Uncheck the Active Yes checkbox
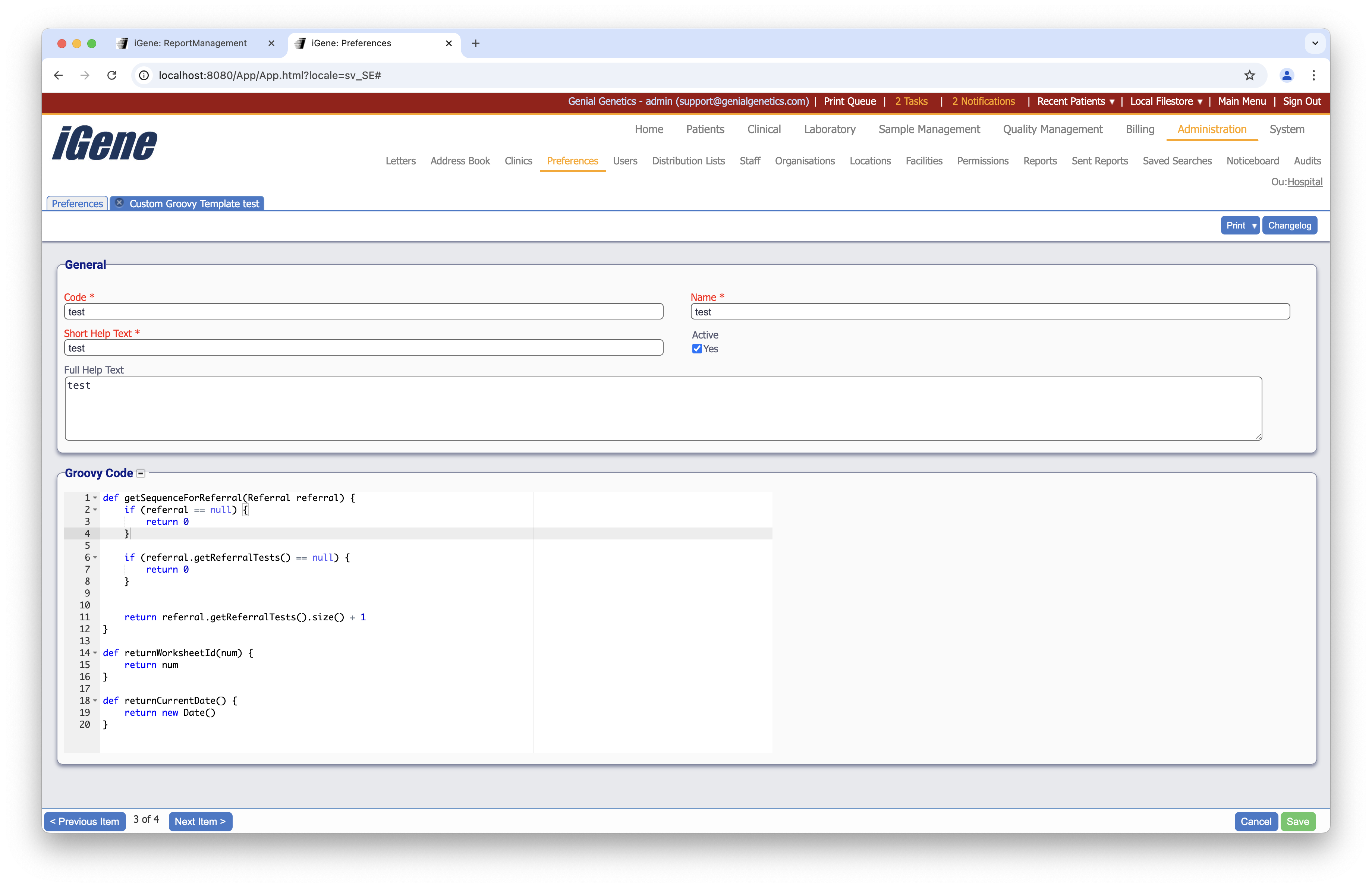1372x888 pixels. 697,349
